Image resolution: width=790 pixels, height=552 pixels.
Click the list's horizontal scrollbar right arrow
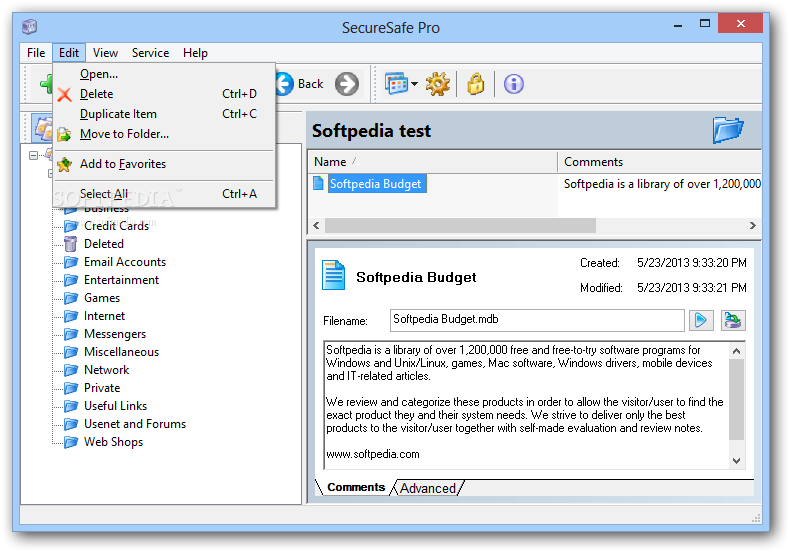coord(753,226)
